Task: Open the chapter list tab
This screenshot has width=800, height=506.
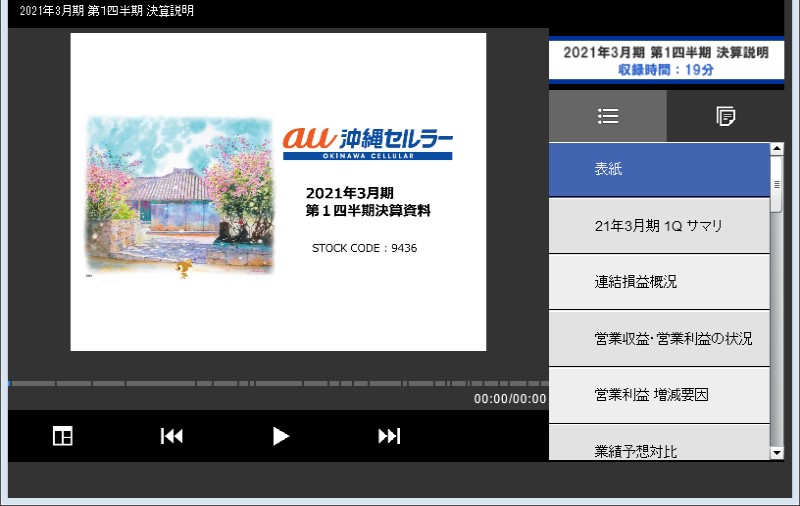Action: pos(608,116)
